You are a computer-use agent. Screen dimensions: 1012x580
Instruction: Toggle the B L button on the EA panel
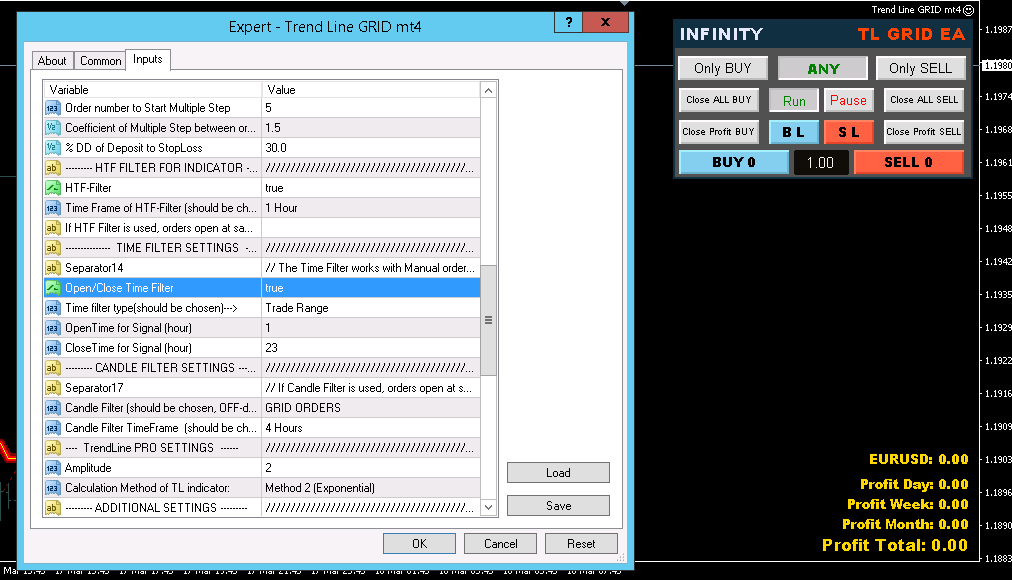(x=793, y=132)
